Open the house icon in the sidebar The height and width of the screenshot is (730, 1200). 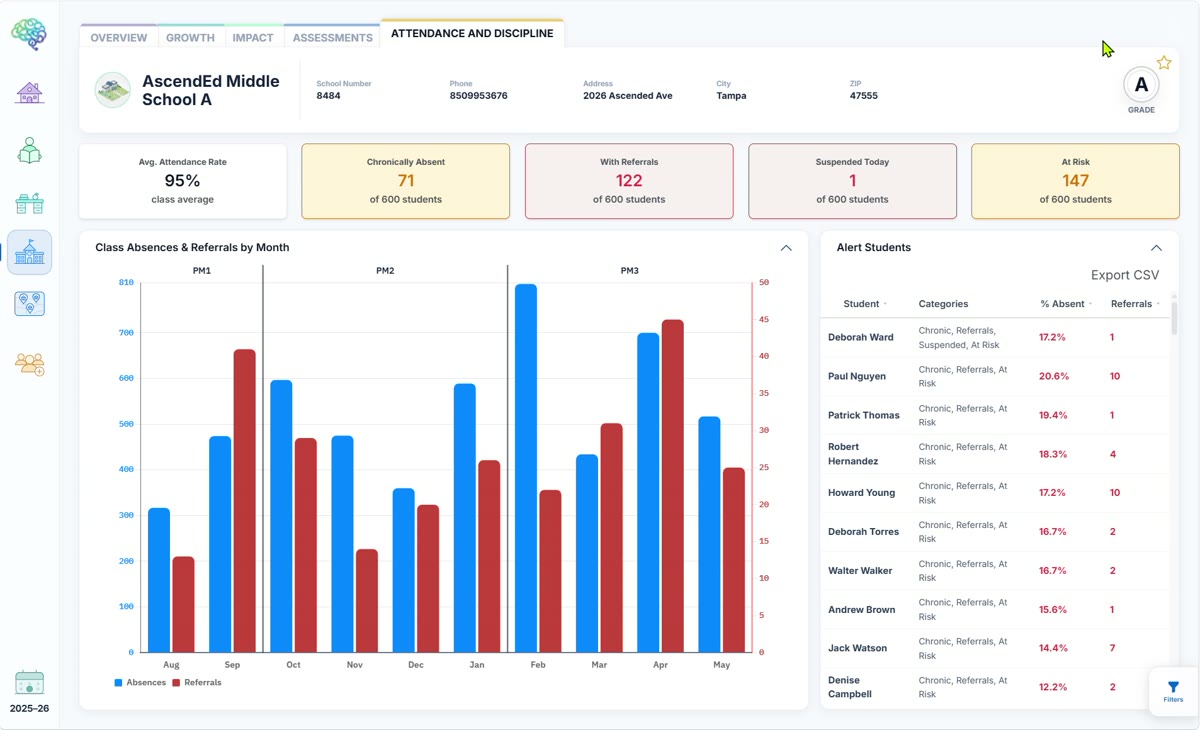29,93
